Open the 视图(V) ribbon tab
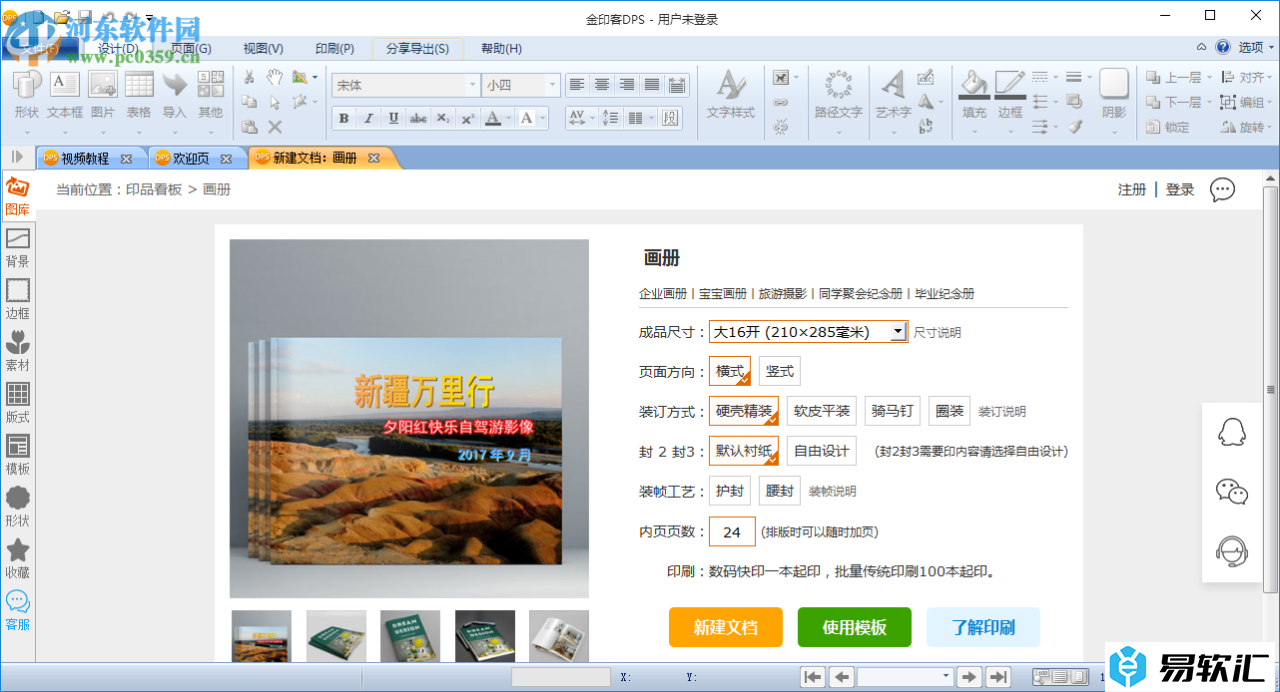 tap(263, 48)
